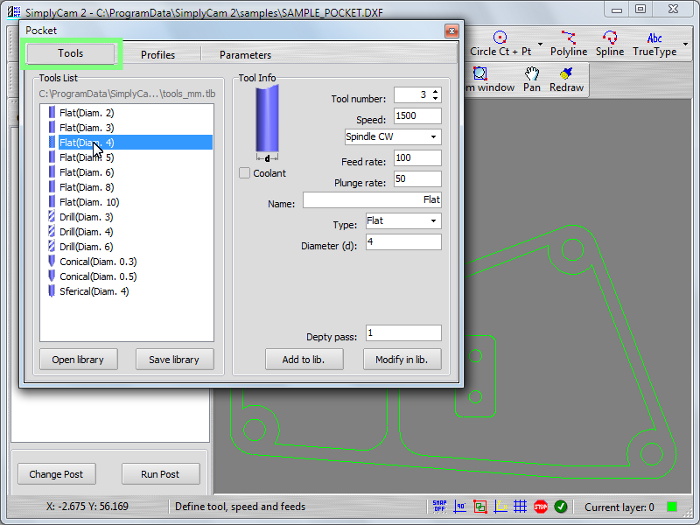The width and height of the screenshot is (700, 525).
Task: Enable the Coolant checkbox
Action: click(245, 173)
